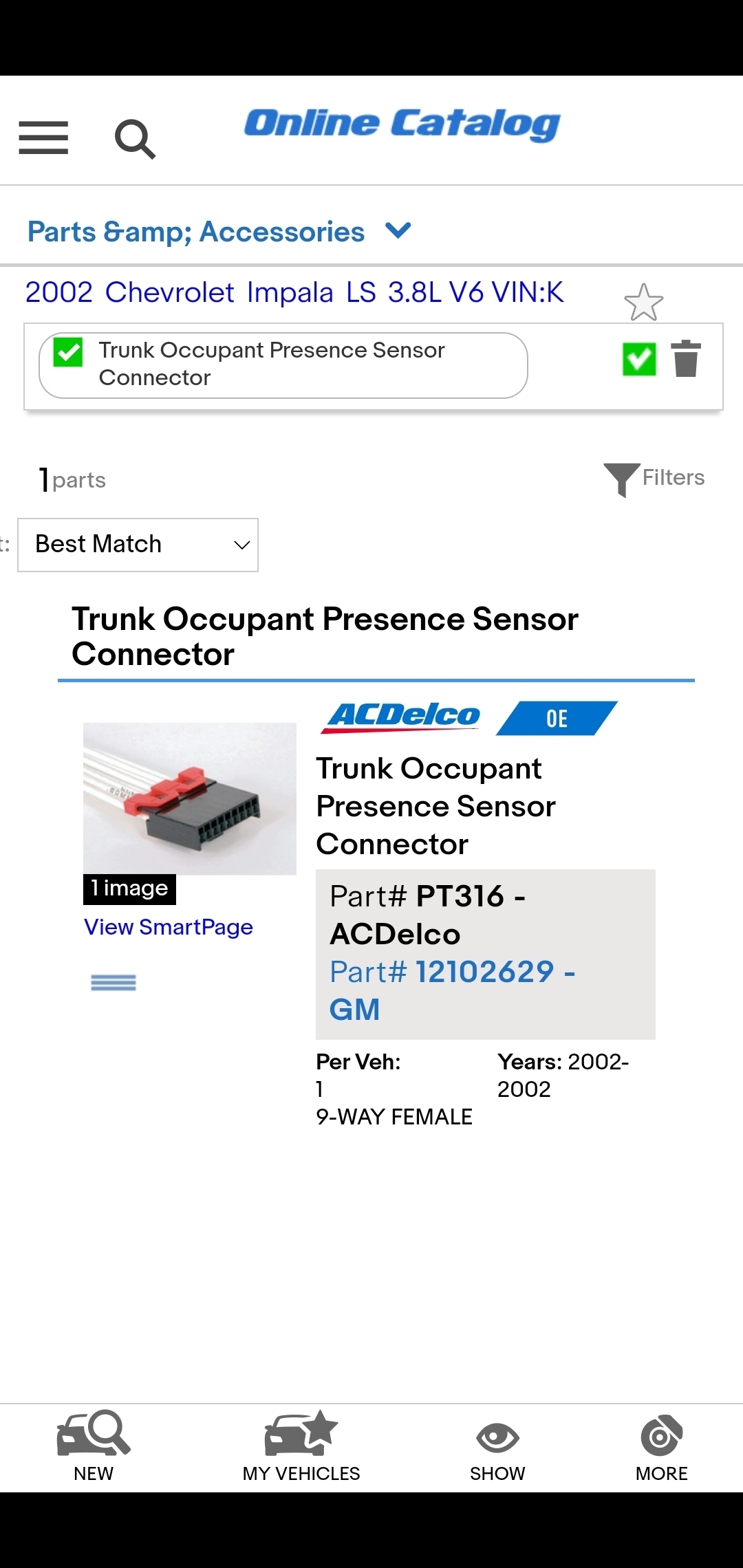
Task: Open the View SmartPage link
Action: pyautogui.click(x=169, y=927)
